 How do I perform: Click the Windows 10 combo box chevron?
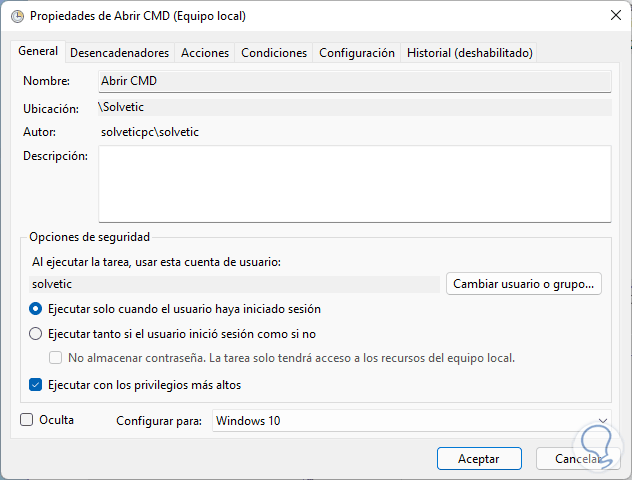[602, 421]
